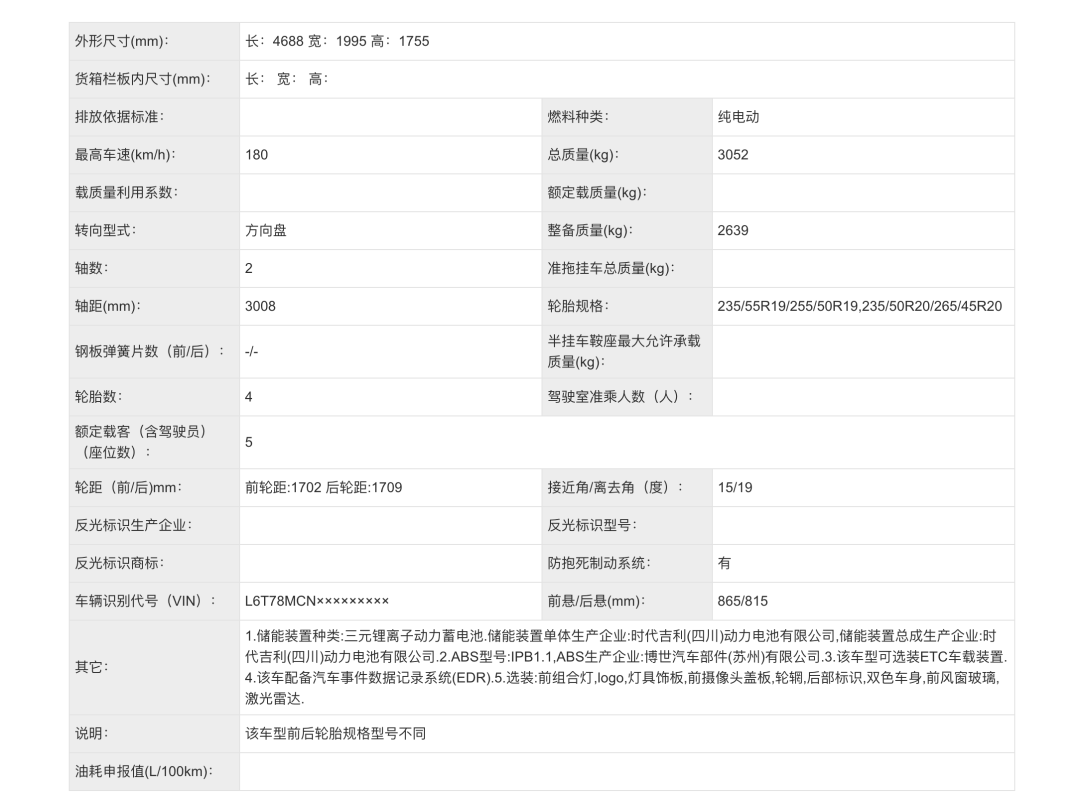
Task: Select the tire specification value 235/55R19
Action: point(859,306)
